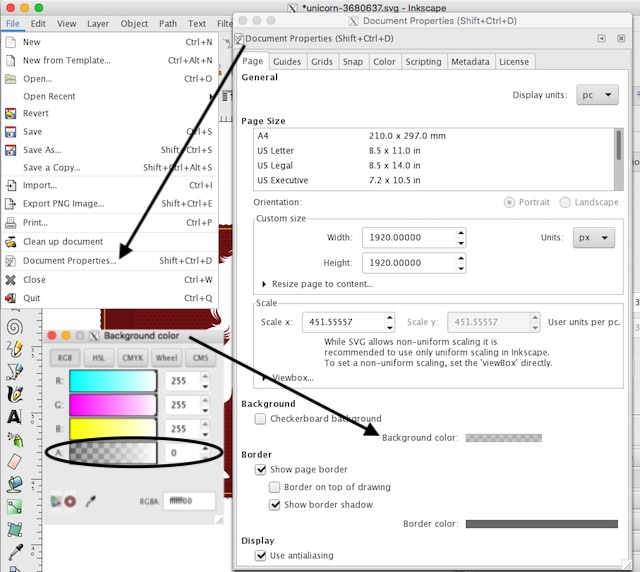The image size is (640, 572).
Task: Open the Custom size Units dropdown
Action: pyautogui.click(x=594, y=238)
